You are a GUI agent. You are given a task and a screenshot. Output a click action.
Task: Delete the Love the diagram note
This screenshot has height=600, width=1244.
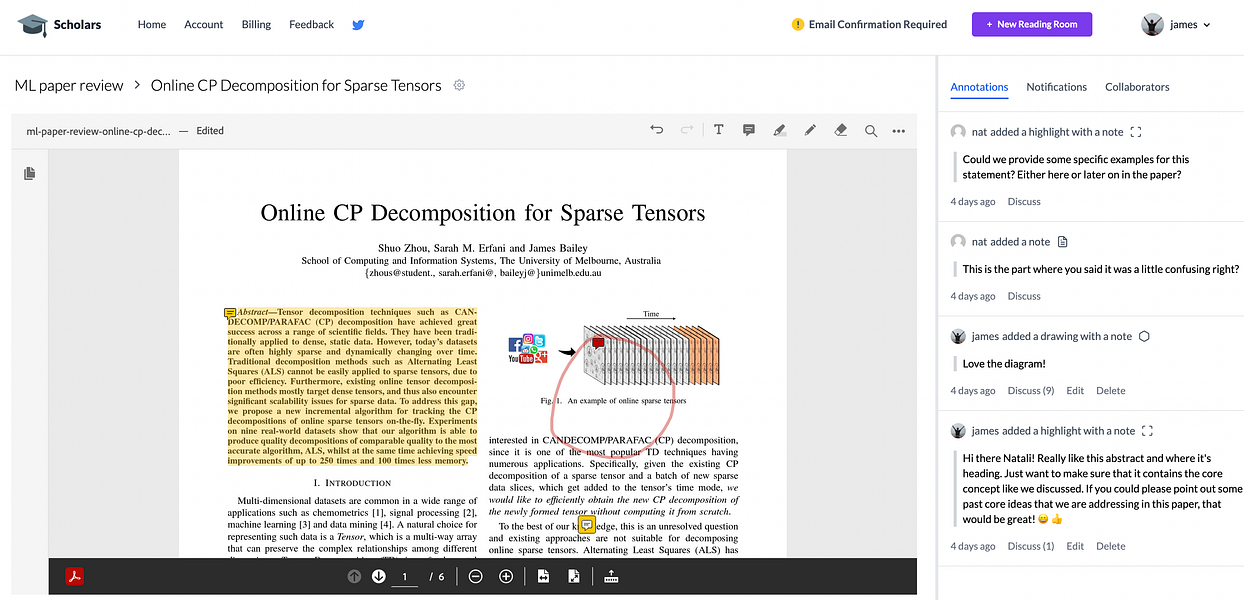click(1111, 391)
